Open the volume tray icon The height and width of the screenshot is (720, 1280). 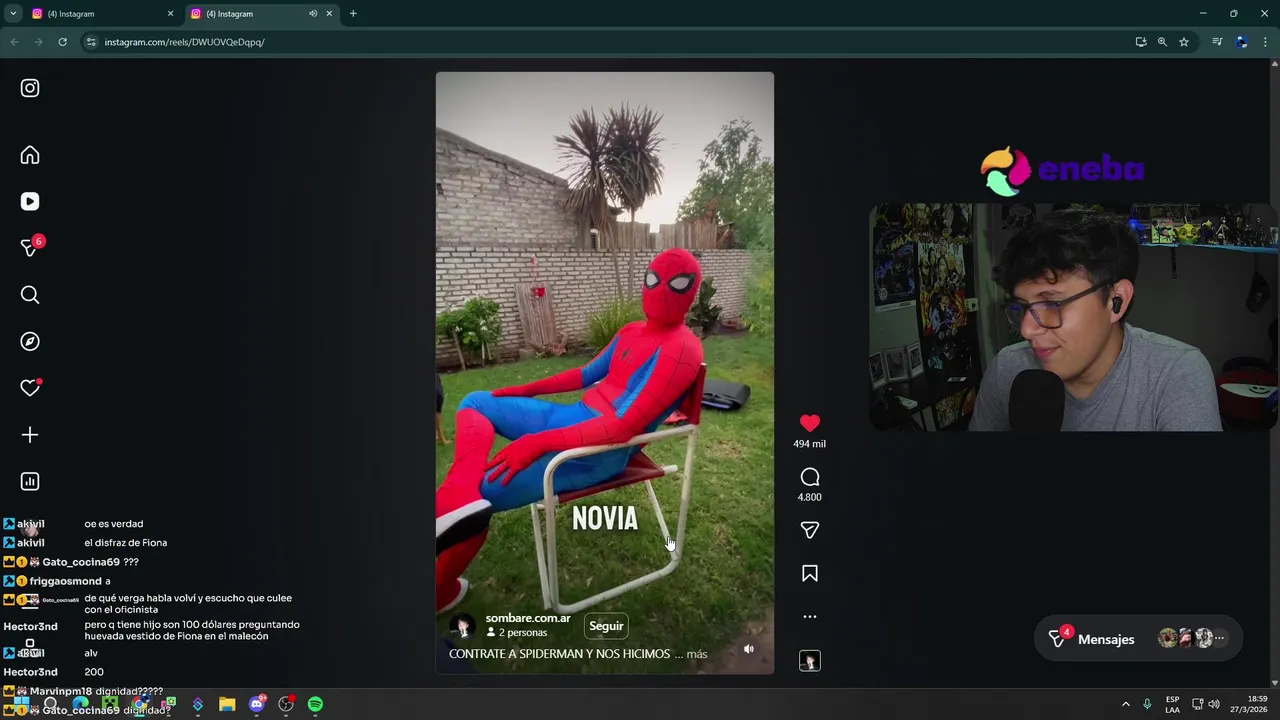(1214, 705)
